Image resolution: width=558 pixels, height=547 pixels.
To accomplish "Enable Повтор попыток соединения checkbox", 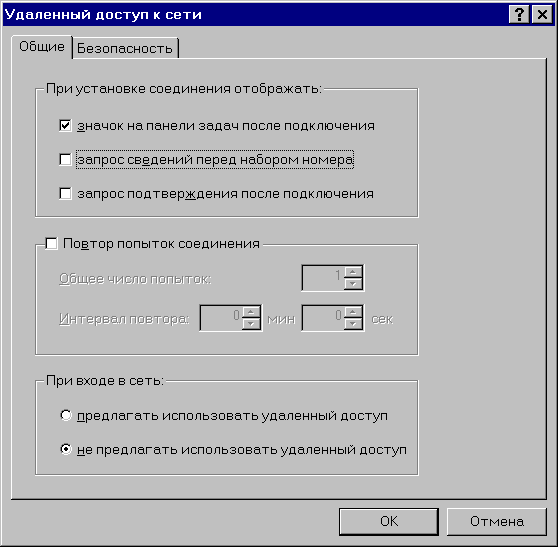I will [x=51, y=244].
